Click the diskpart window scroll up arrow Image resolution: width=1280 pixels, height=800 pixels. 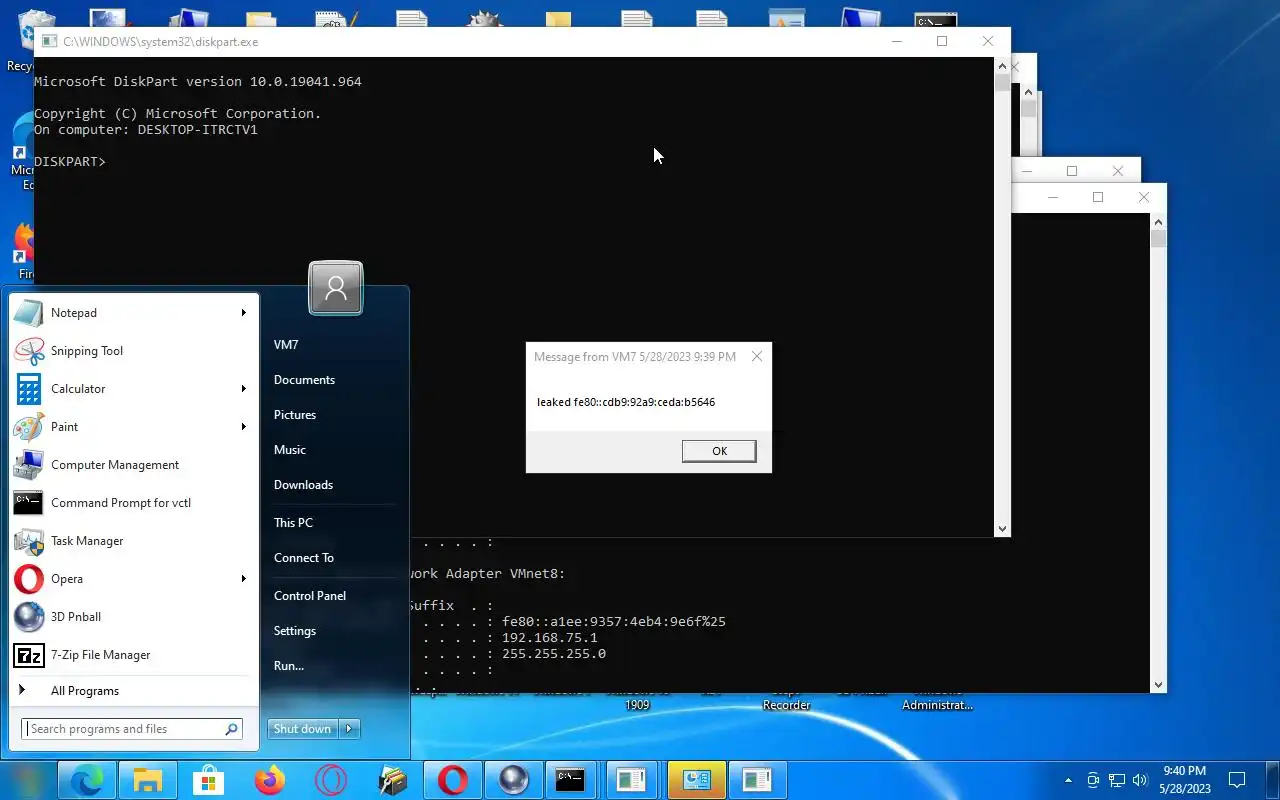1002,66
